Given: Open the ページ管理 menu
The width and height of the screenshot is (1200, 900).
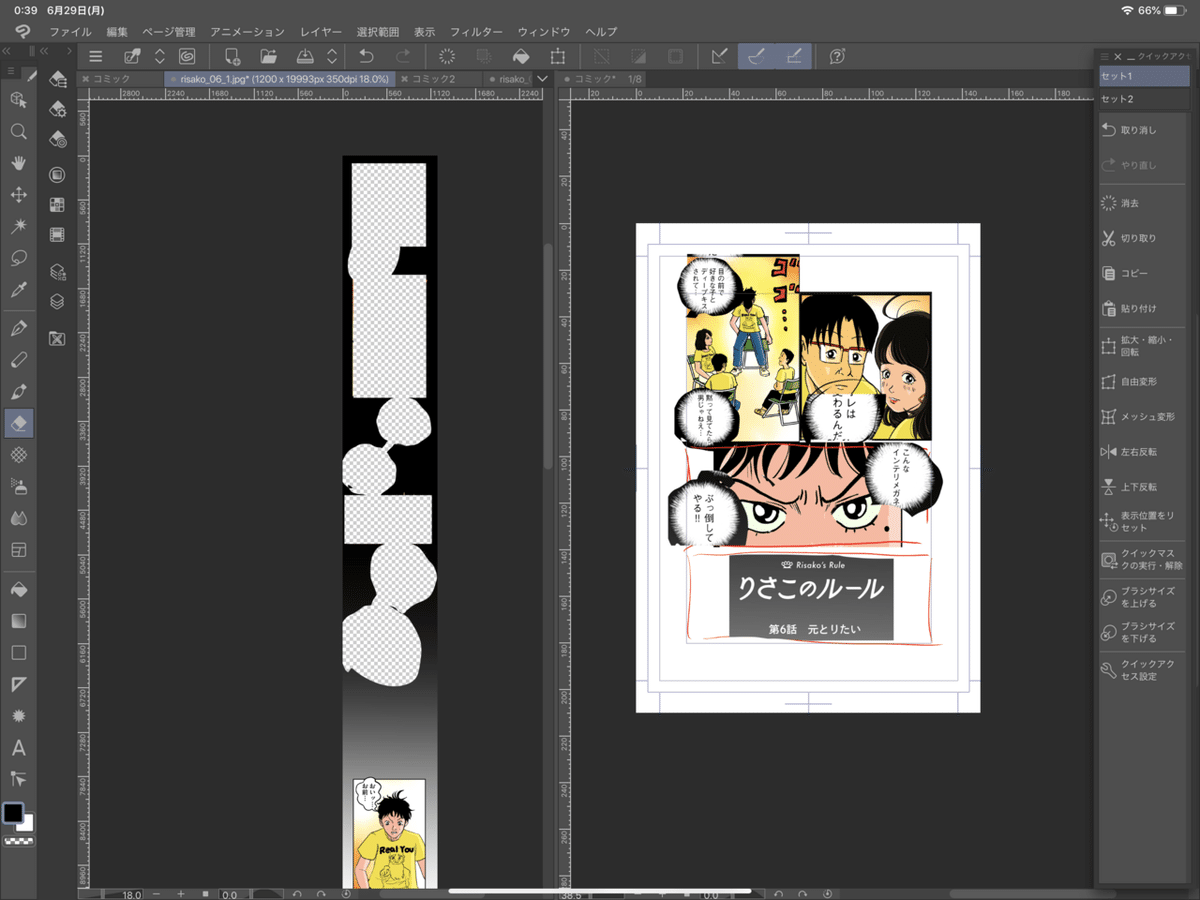Looking at the screenshot, I should 169,32.
